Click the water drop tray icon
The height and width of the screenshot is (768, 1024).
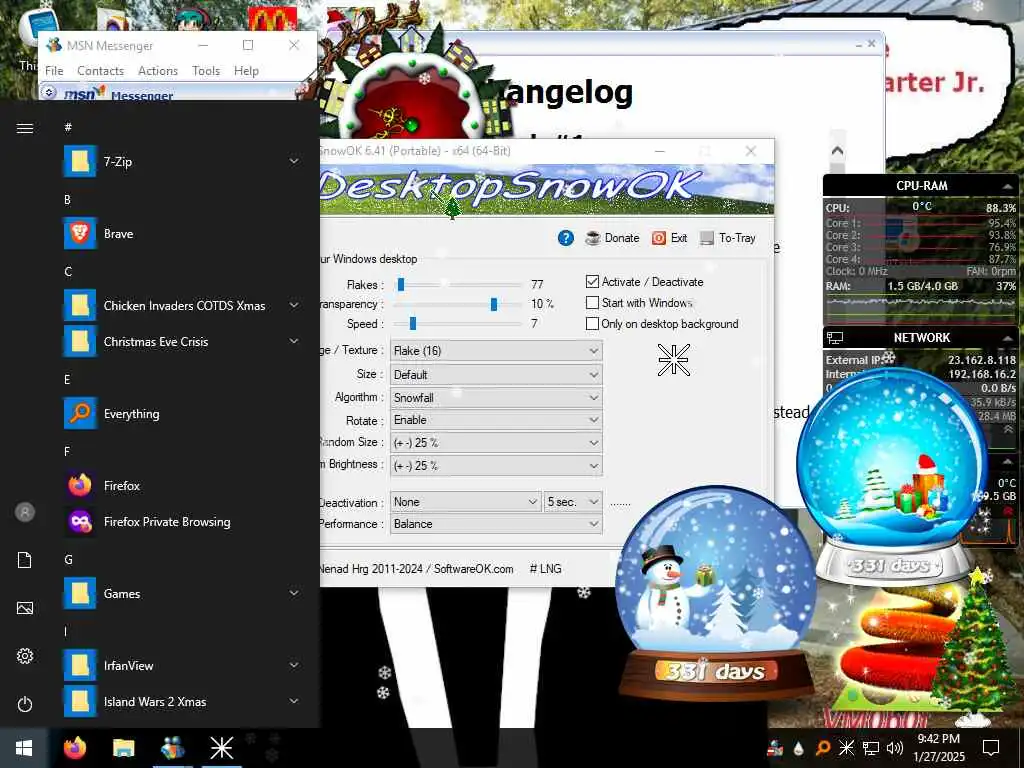point(799,748)
